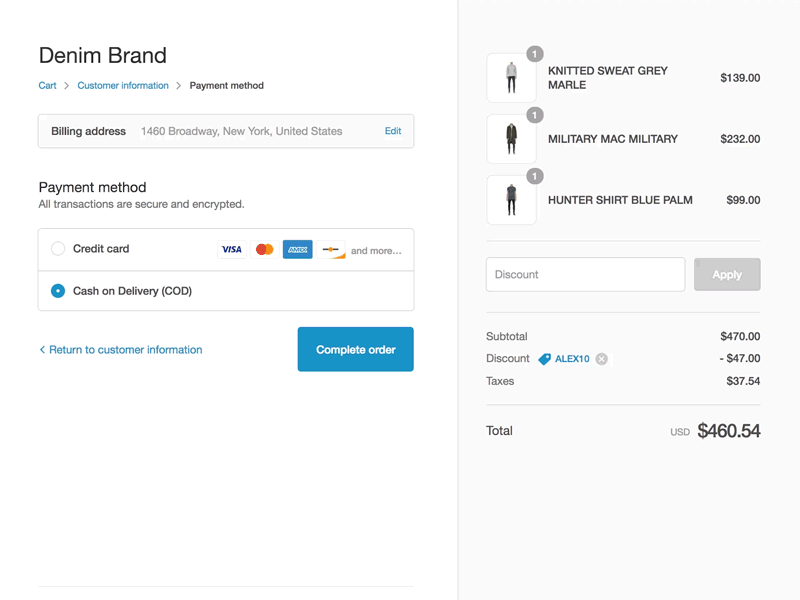Click the Payment method breadcrumb step
Image resolution: width=800 pixels, height=600 pixels.
(x=227, y=85)
